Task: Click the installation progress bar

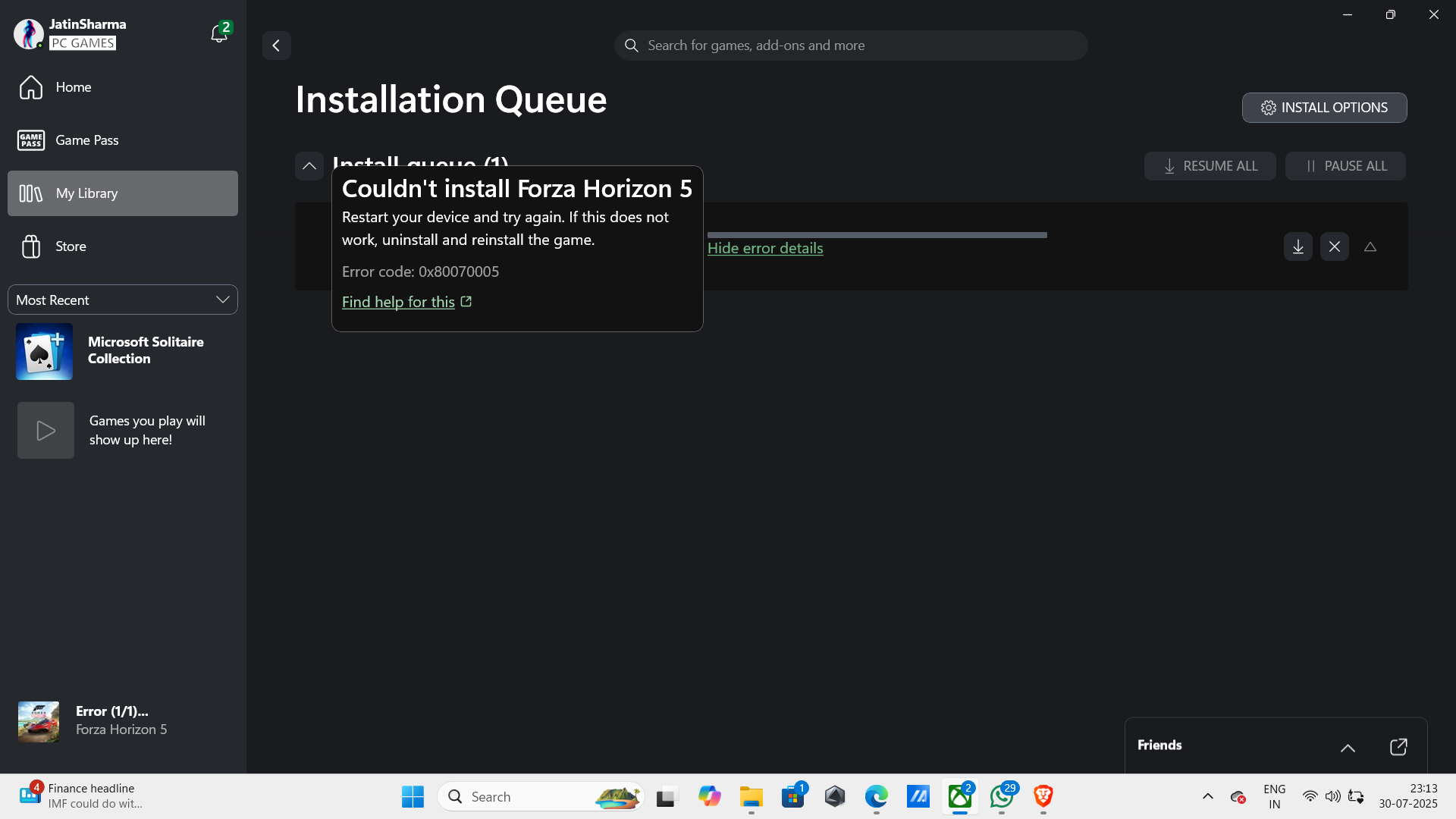Action: 877,235
